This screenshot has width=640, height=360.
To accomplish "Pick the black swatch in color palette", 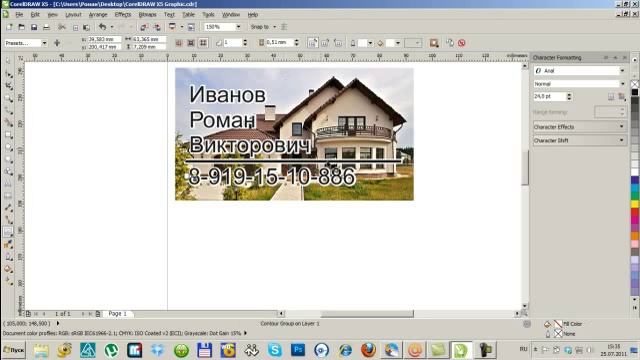I will tap(635, 92).
